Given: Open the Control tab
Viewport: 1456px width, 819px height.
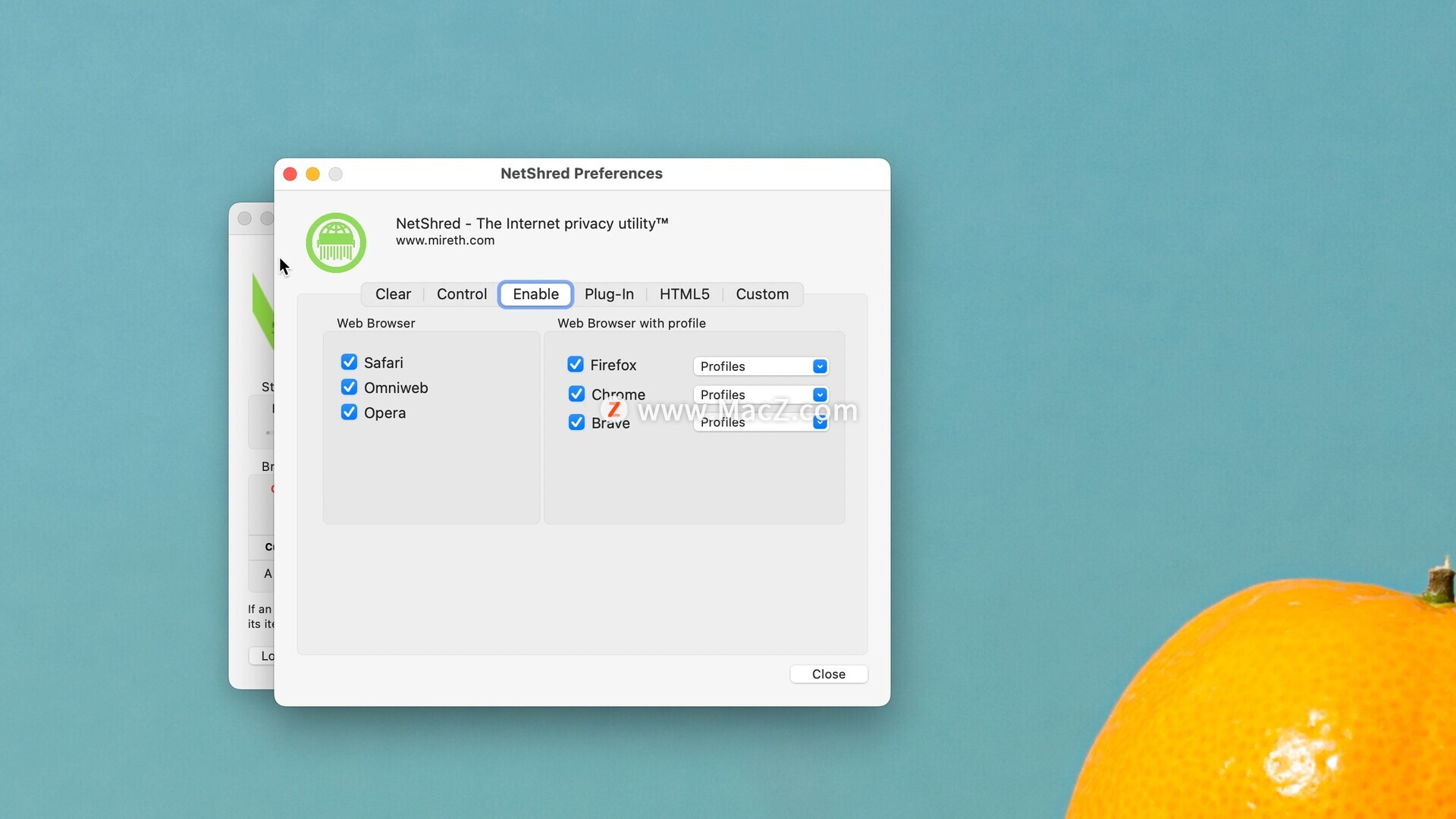Looking at the screenshot, I should tap(461, 294).
